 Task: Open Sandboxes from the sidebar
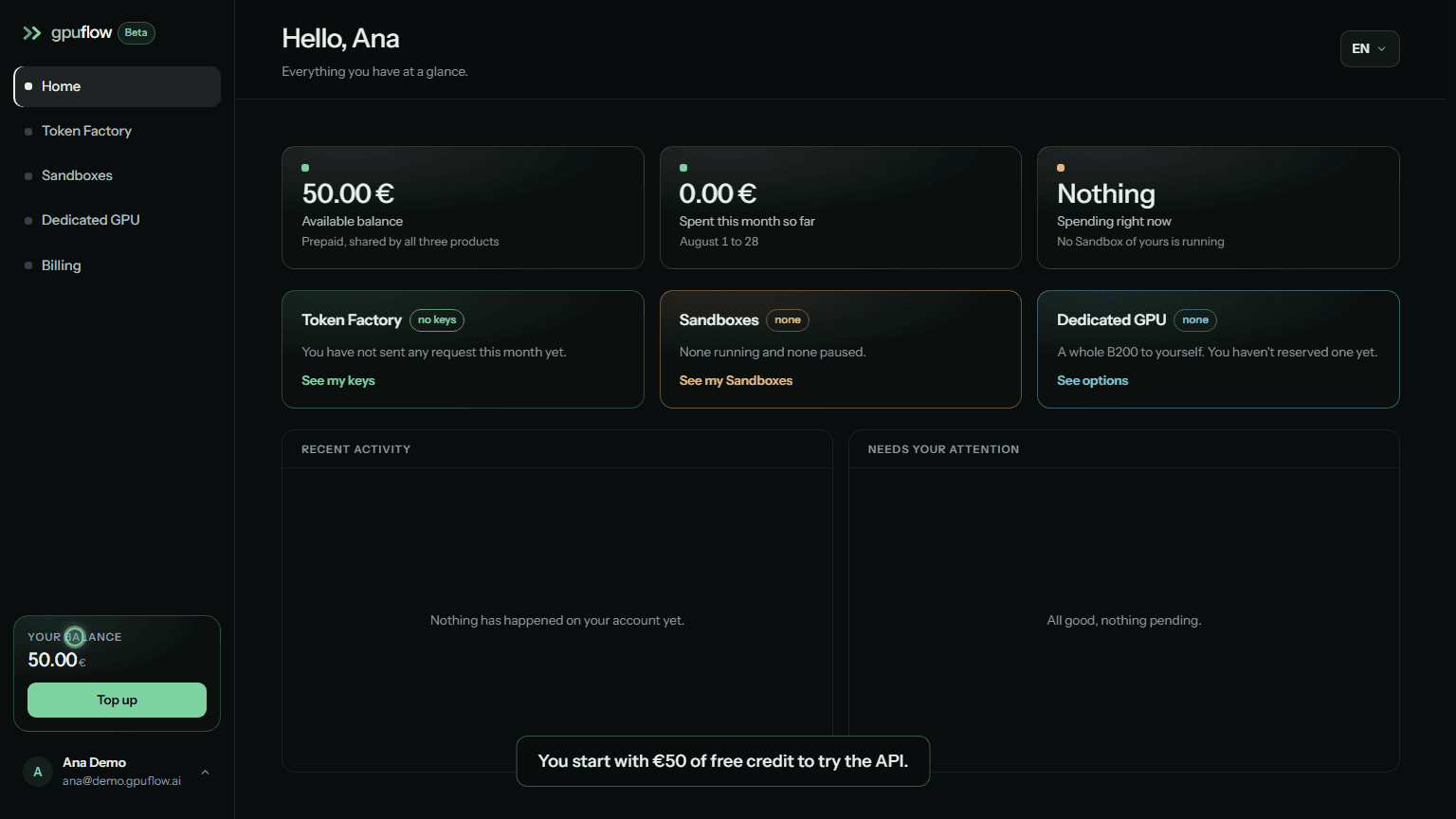click(118, 175)
